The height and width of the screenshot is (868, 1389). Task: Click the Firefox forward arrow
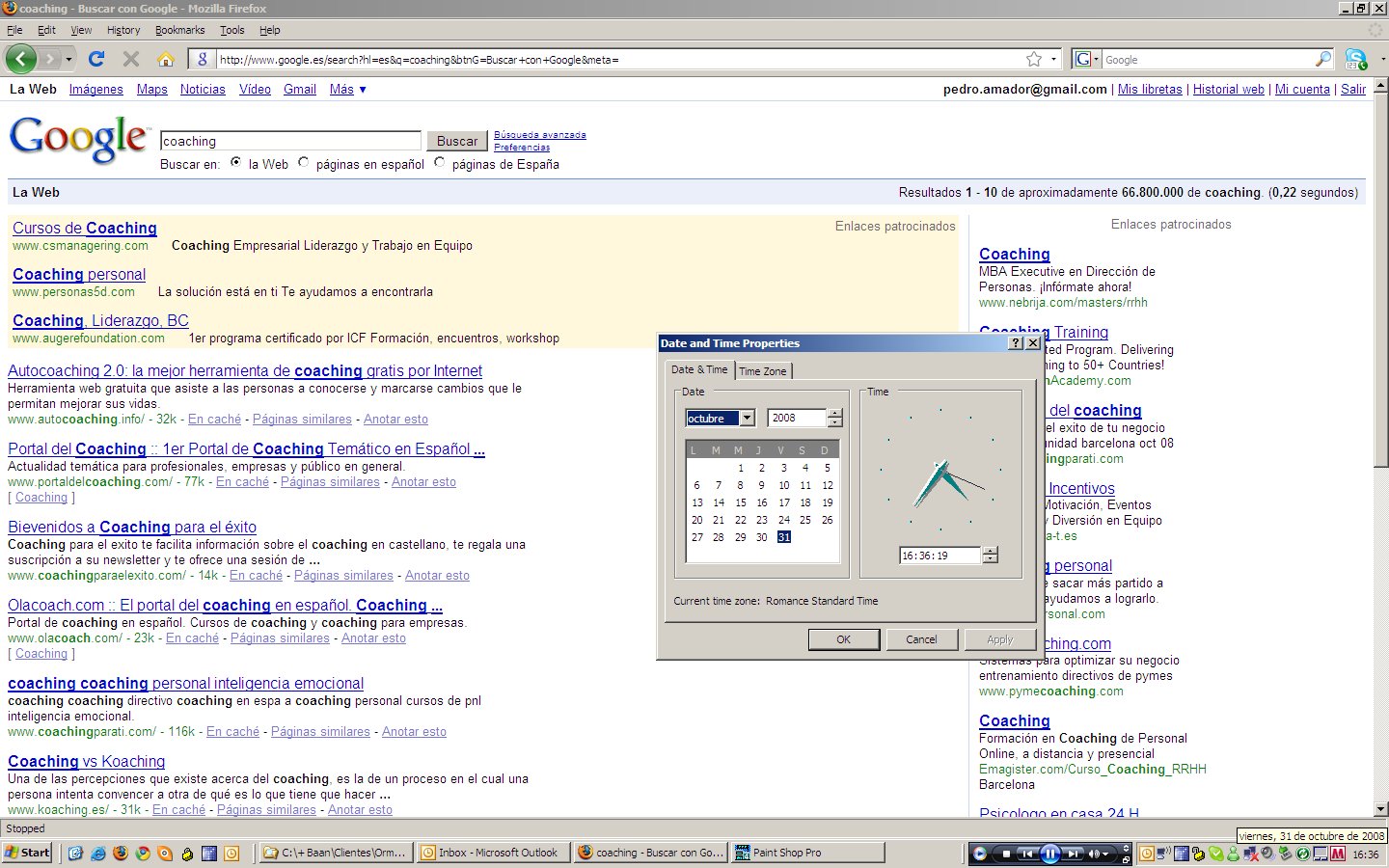coord(51,59)
